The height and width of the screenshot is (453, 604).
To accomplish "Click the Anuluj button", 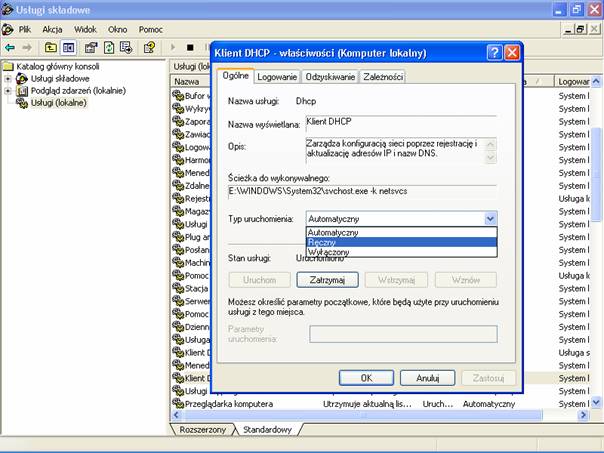I will click(428, 378).
